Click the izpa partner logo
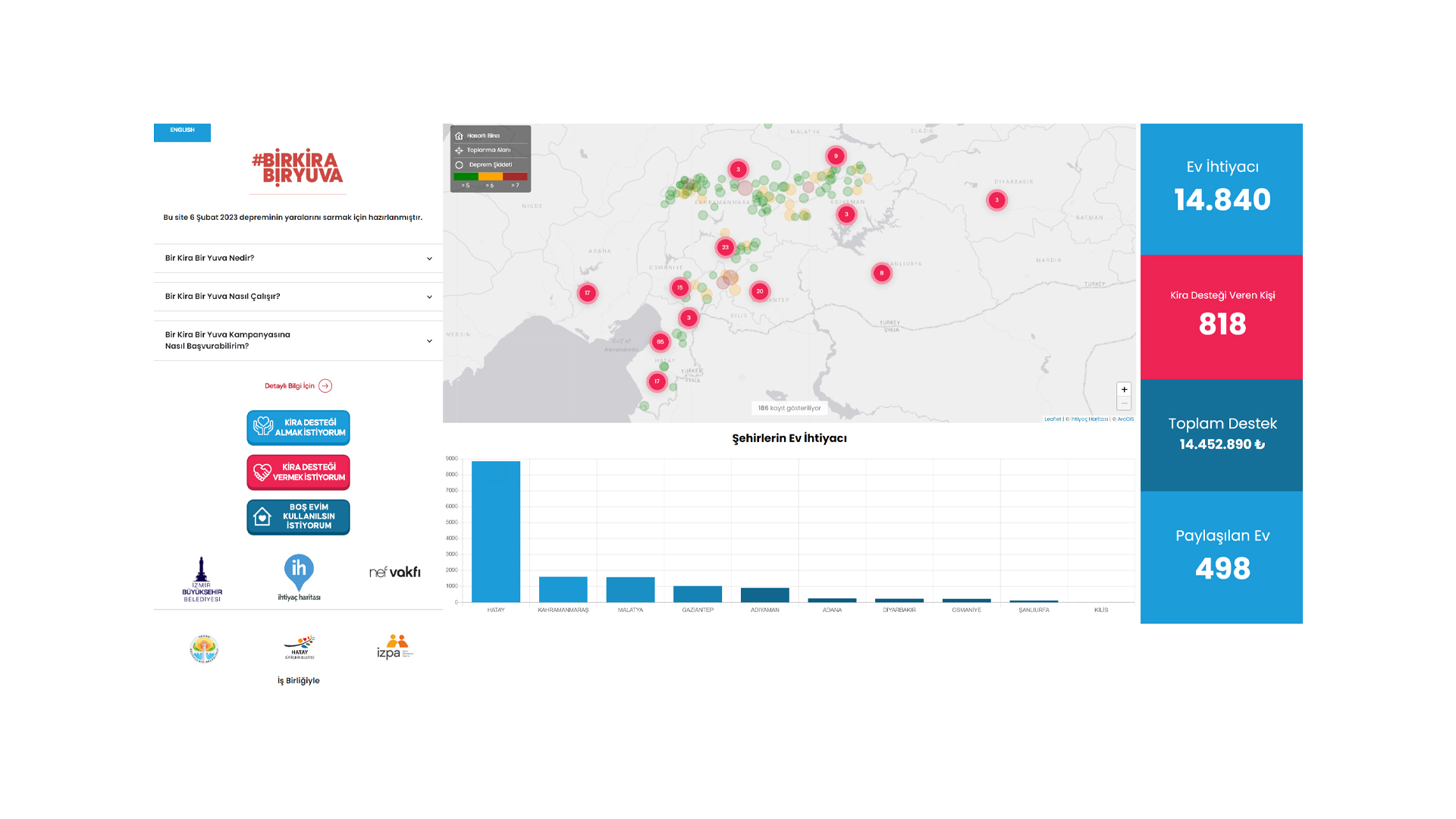 [394, 647]
